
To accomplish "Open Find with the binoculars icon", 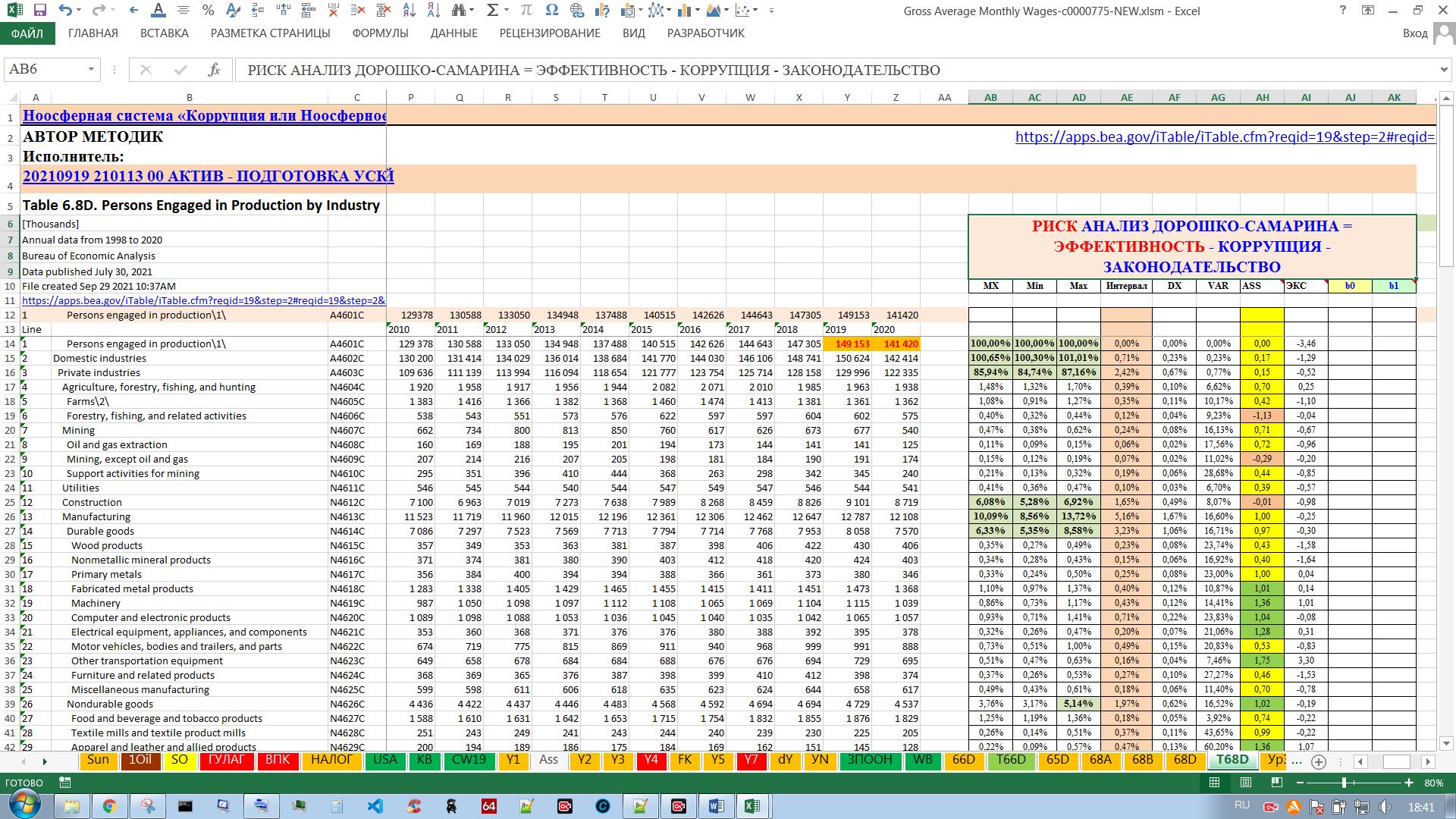I will tap(458, 11).
